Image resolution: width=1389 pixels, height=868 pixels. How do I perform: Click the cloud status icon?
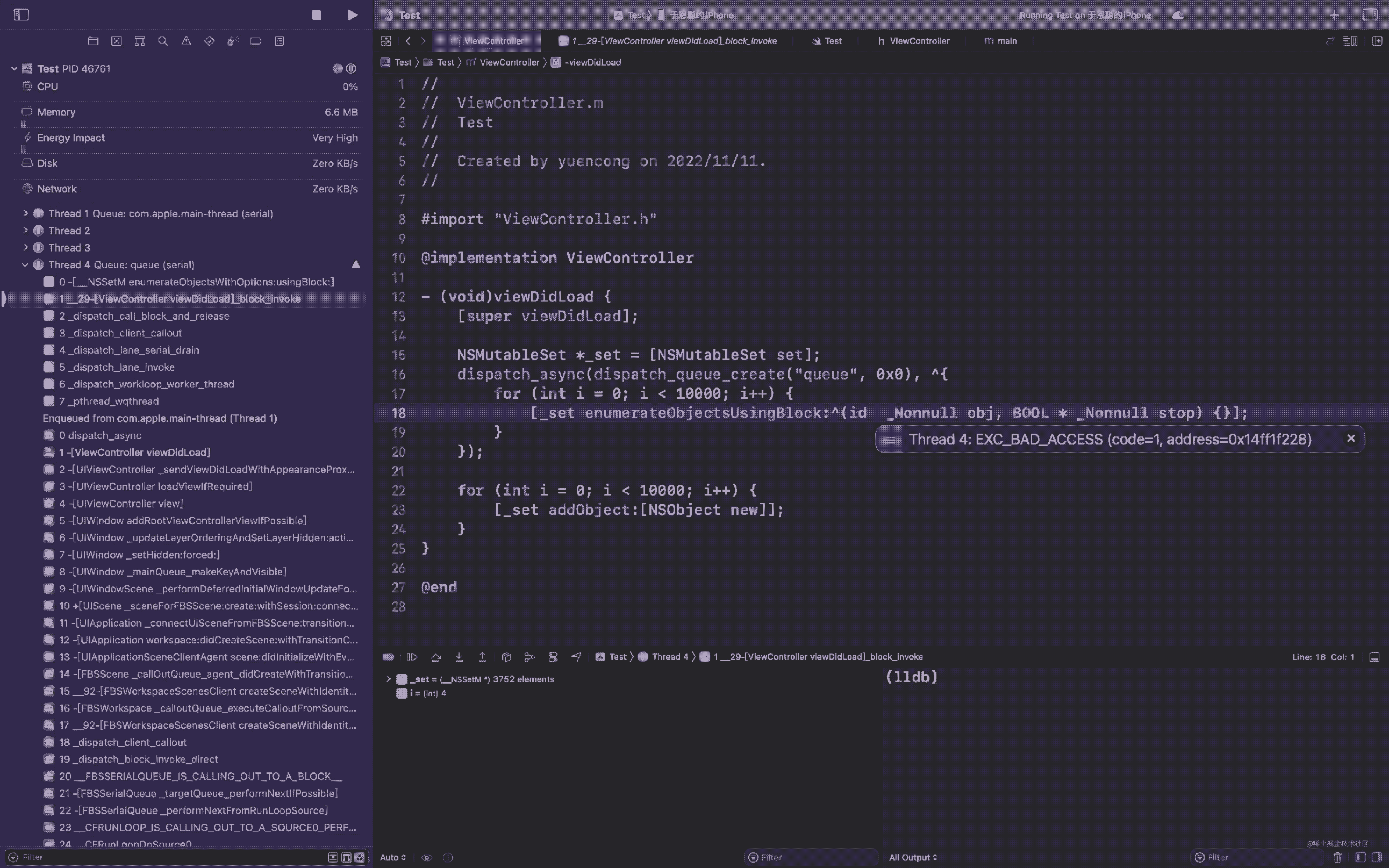[x=1178, y=16]
